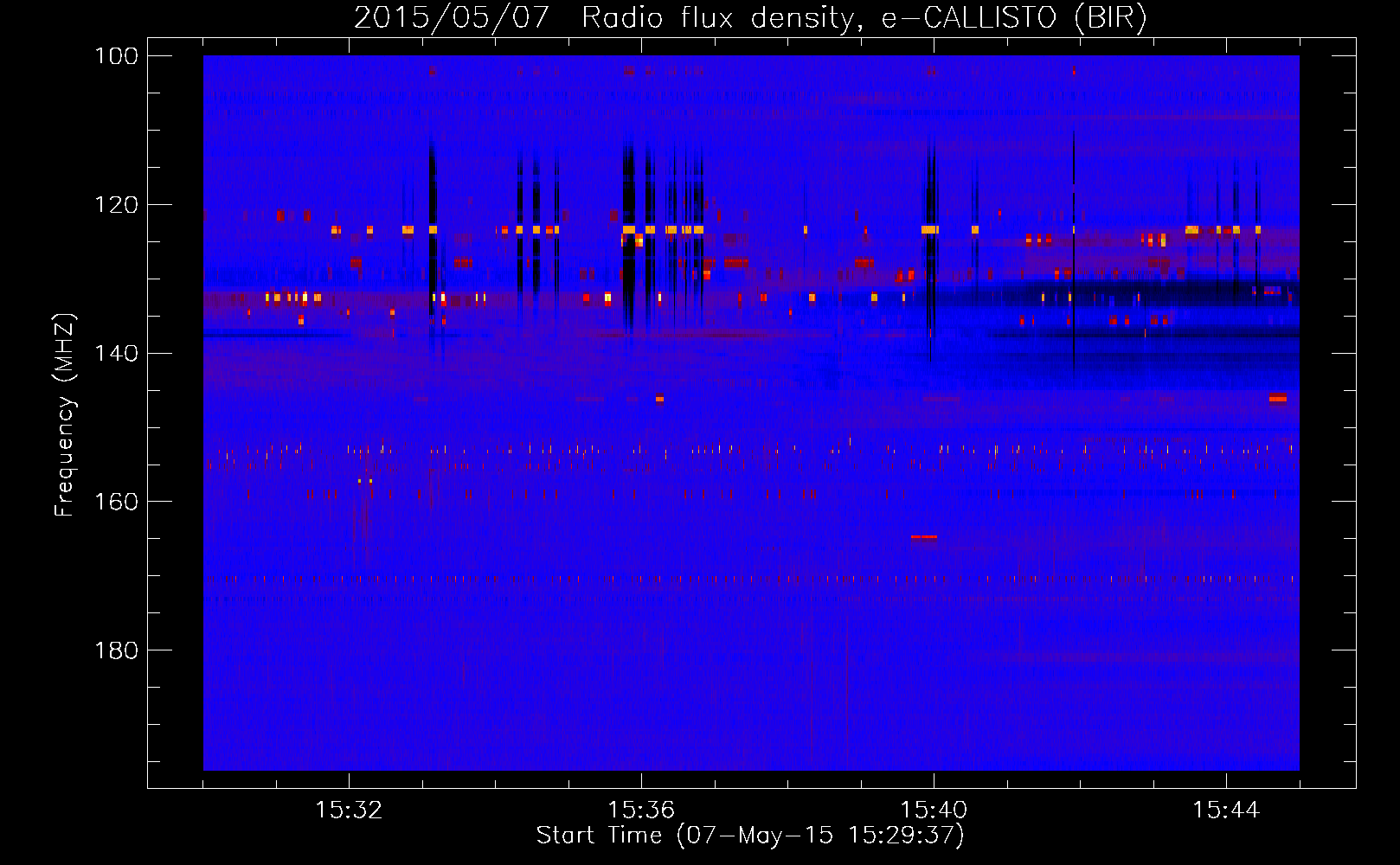1400x865 pixels.
Task: Click the "Frequency (MHZ)" axis label
Action: point(65,415)
